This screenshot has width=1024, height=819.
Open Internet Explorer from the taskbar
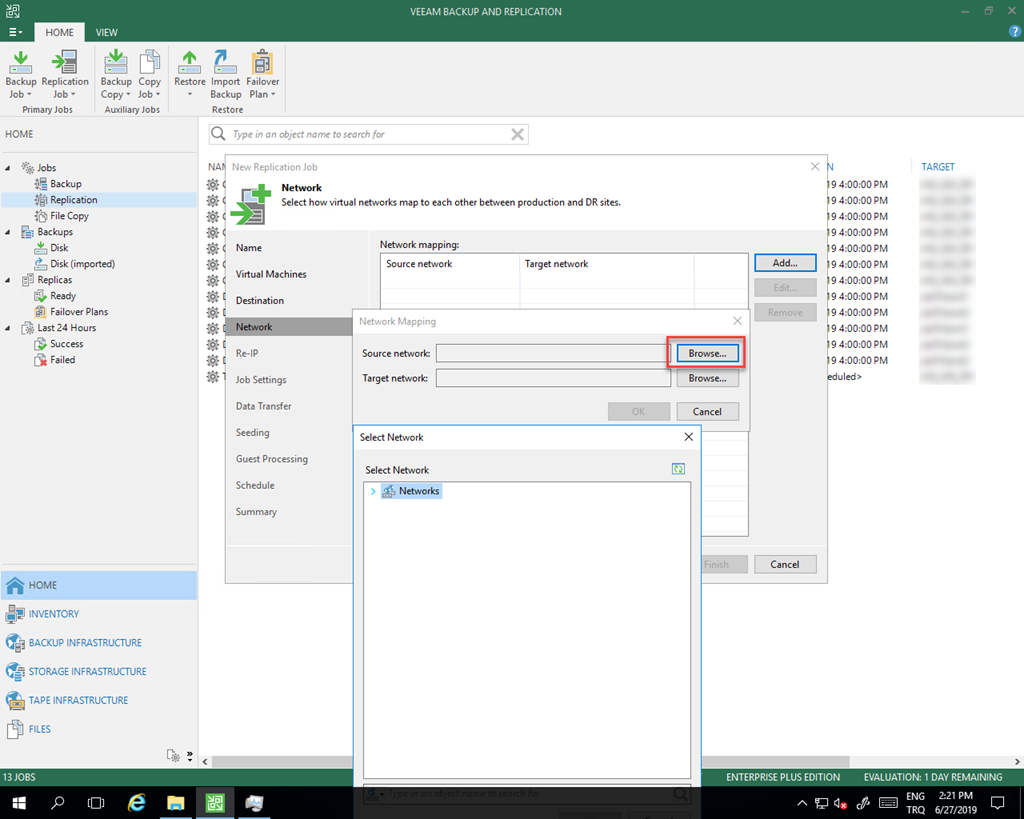point(136,803)
